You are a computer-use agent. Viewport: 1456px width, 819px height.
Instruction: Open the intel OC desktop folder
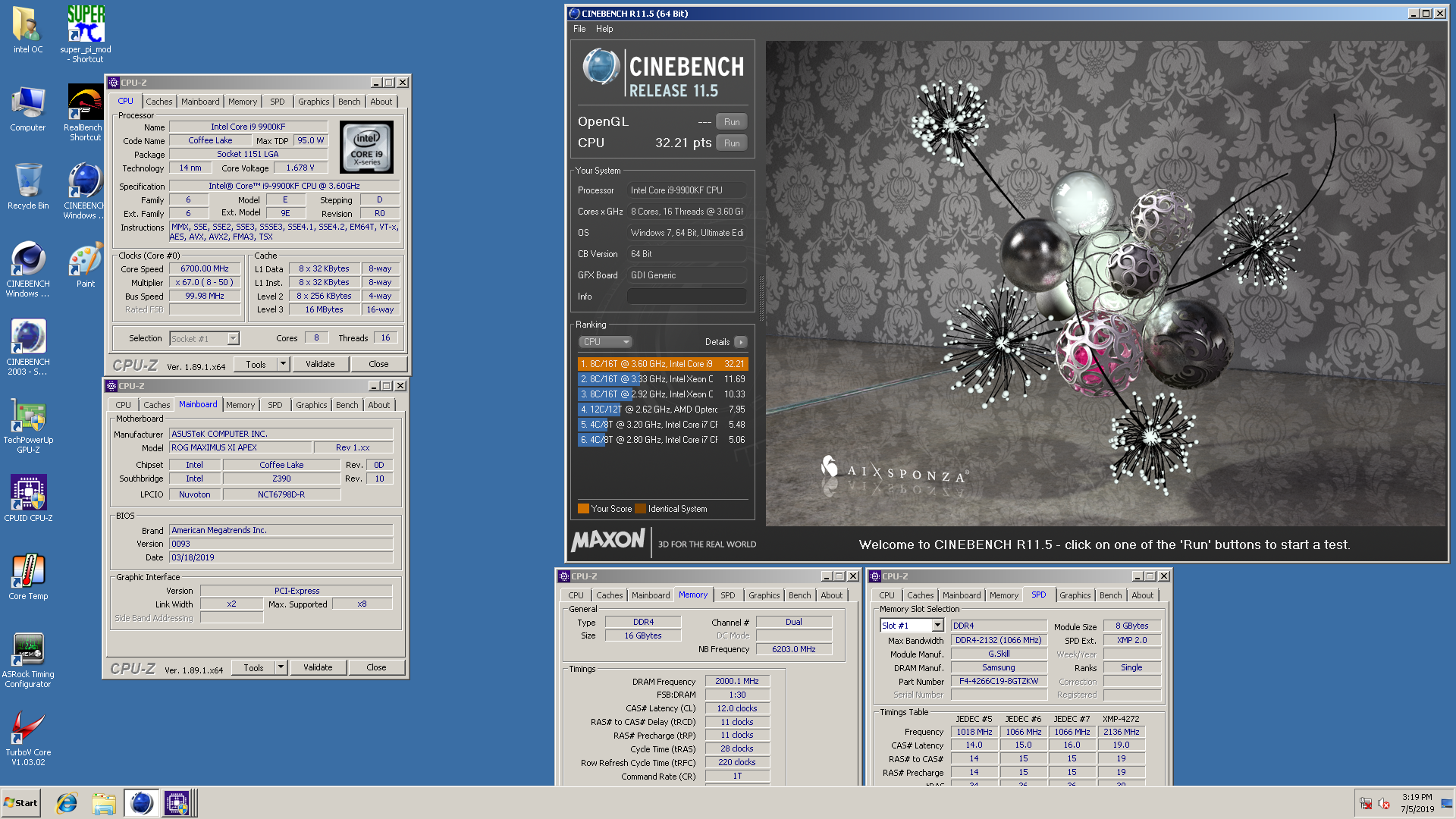[27, 30]
